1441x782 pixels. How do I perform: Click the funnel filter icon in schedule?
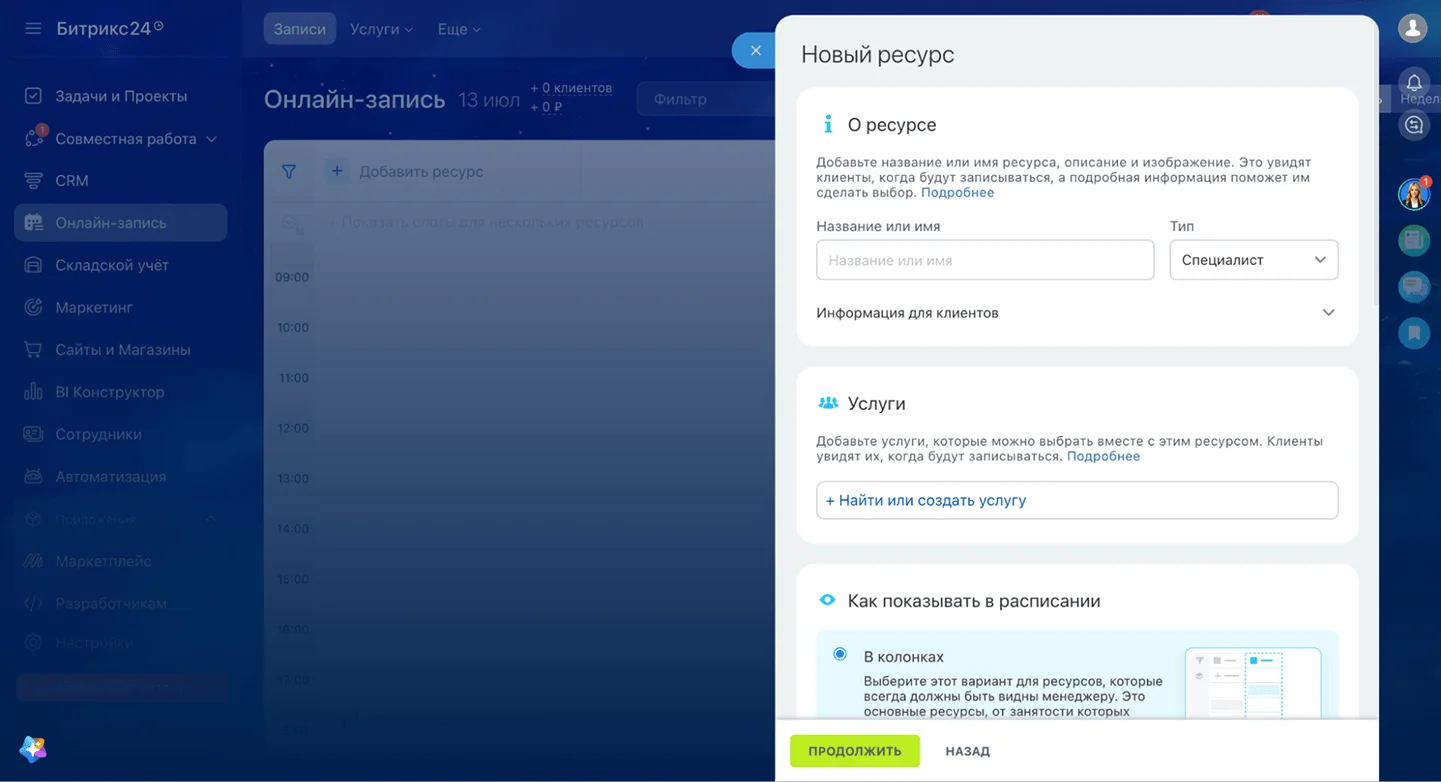[289, 172]
